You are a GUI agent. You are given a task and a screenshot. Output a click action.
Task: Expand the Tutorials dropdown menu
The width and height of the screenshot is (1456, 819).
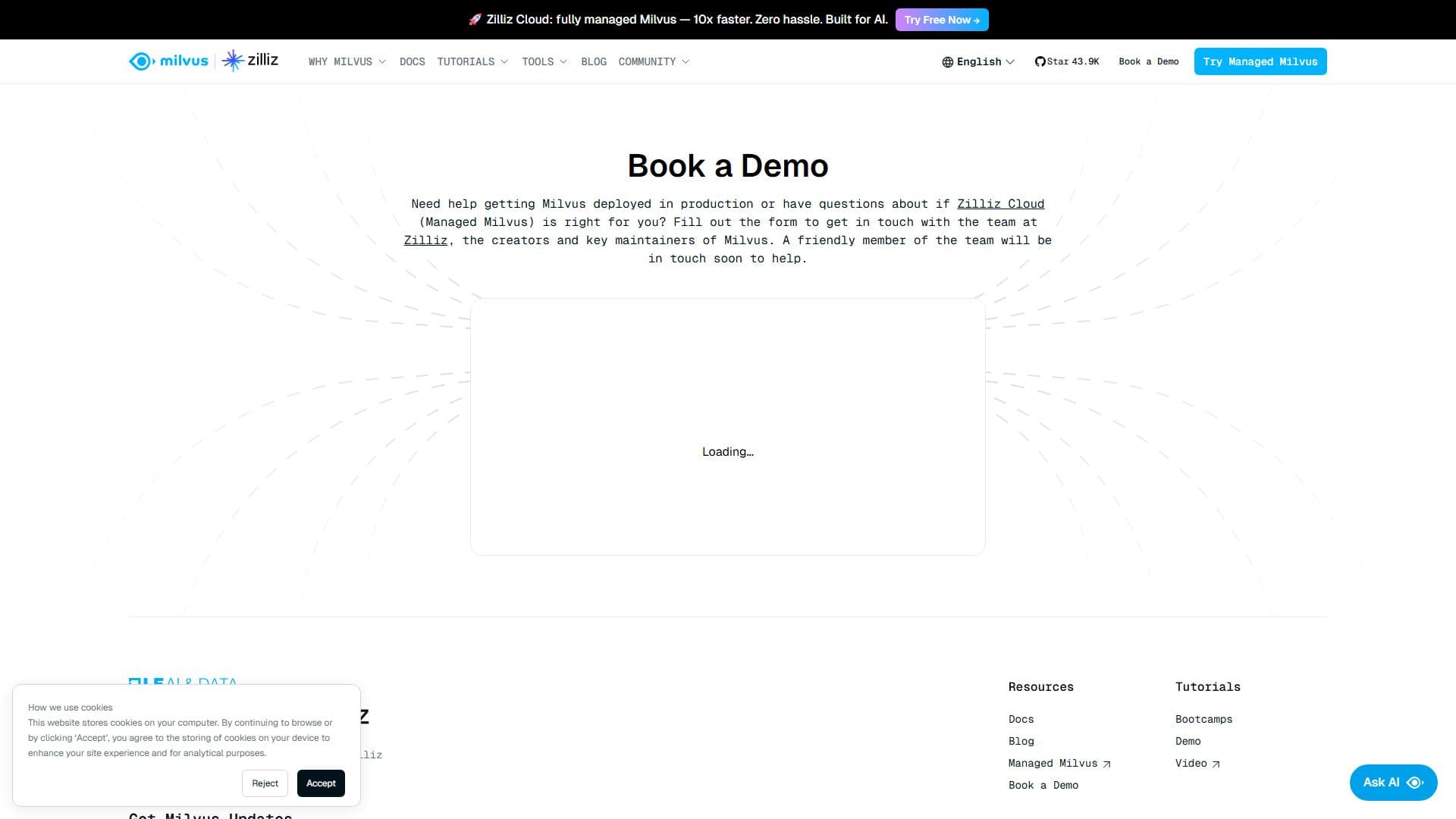(x=472, y=61)
